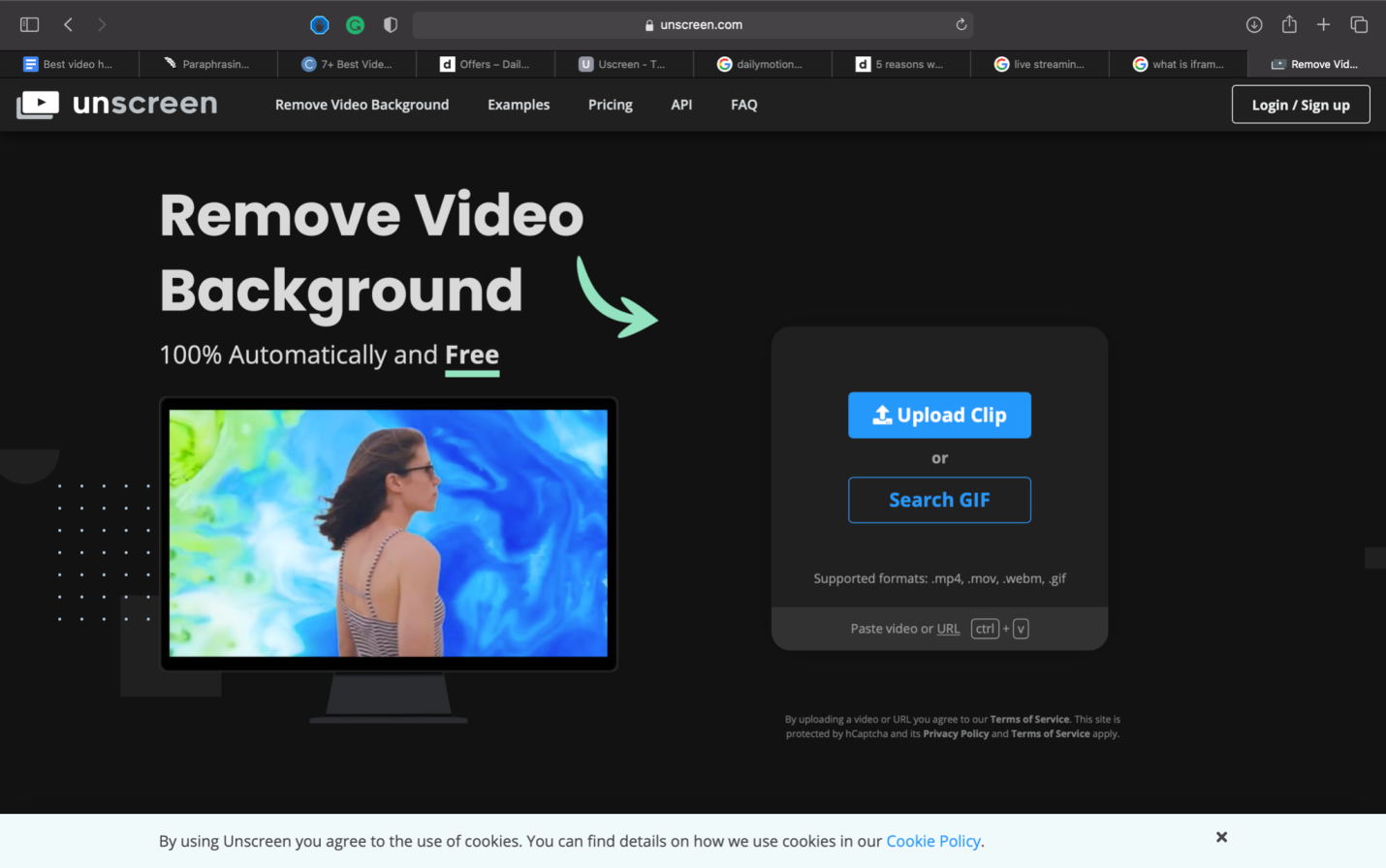Click Login / Sign up button
Screen dimensions: 1386x868
click(x=1301, y=105)
